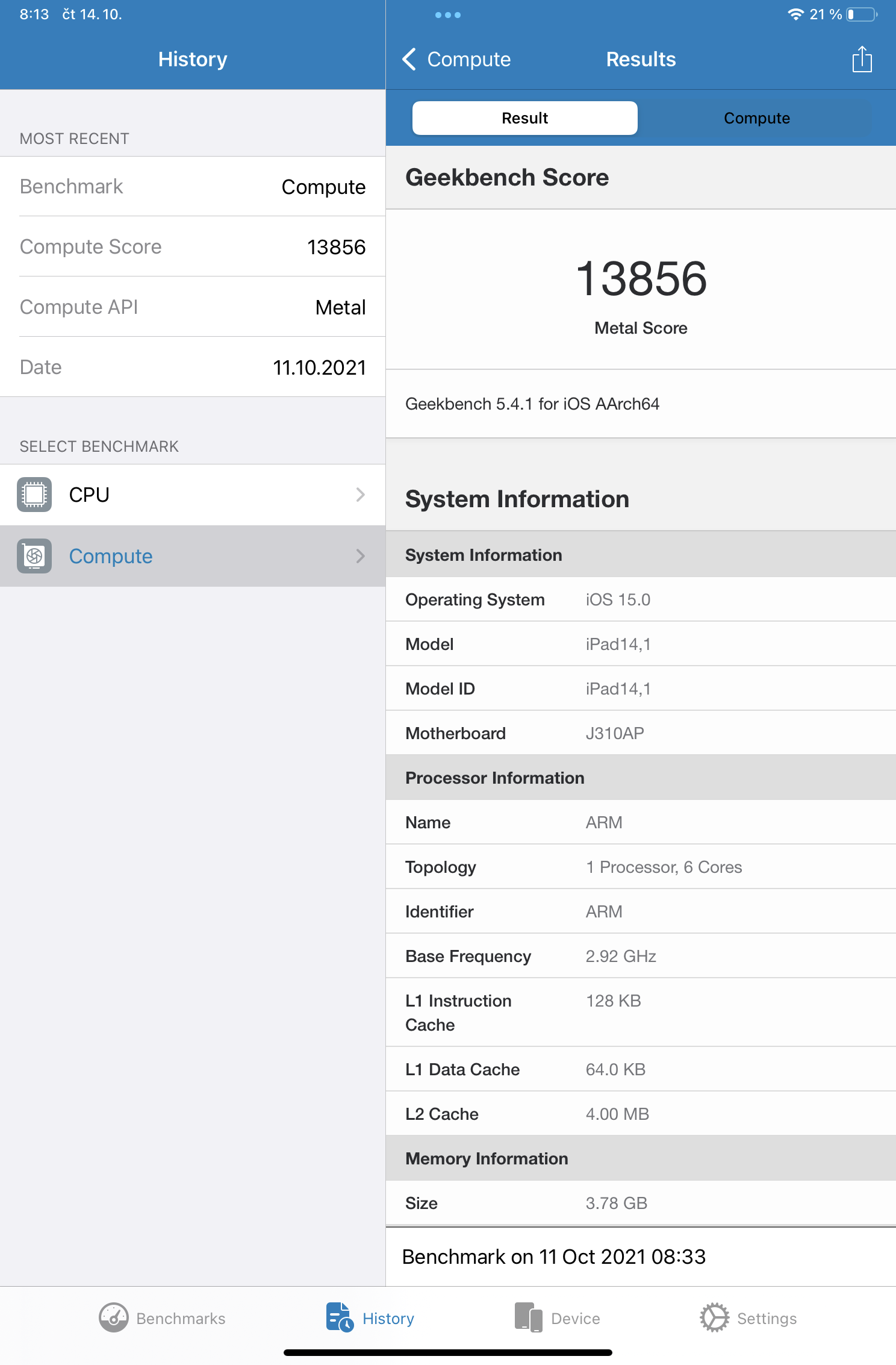Expand the CPU row chevron
The width and height of the screenshot is (896, 1365).
coord(360,495)
